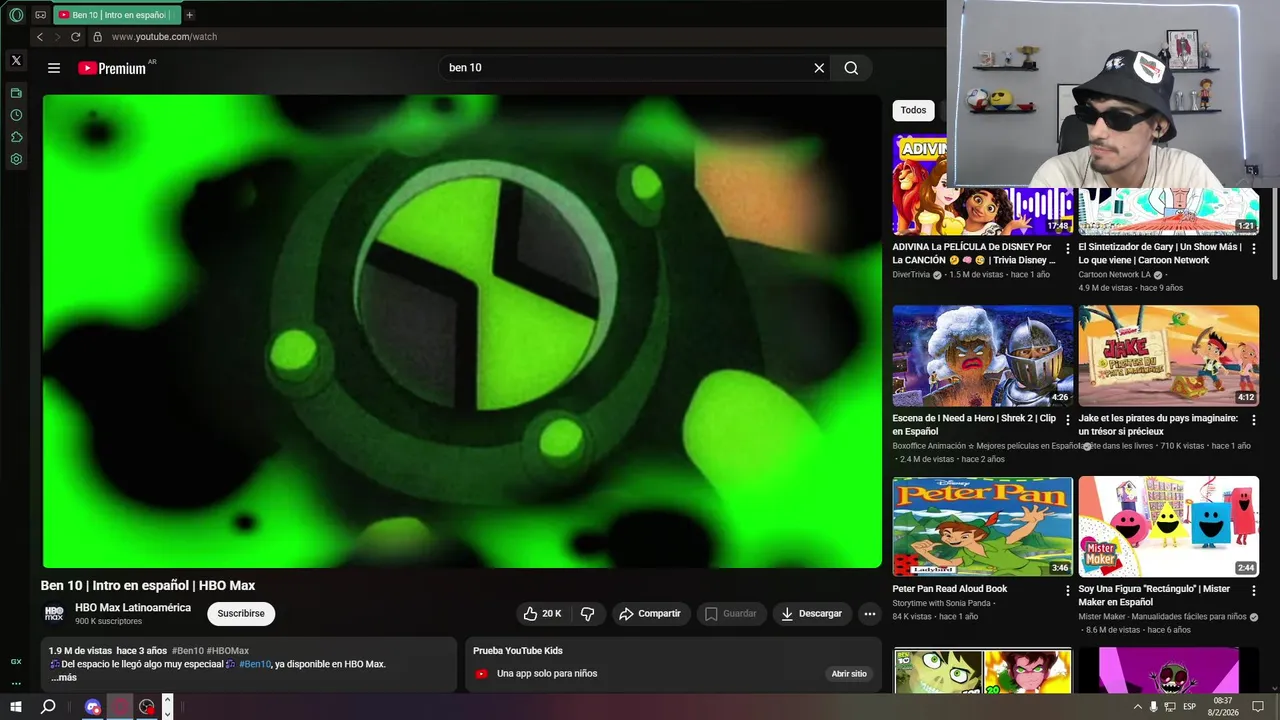Image resolution: width=1280 pixels, height=720 pixels.
Task: Click the taskbar microphone tray icon
Action: pos(1153,707)
